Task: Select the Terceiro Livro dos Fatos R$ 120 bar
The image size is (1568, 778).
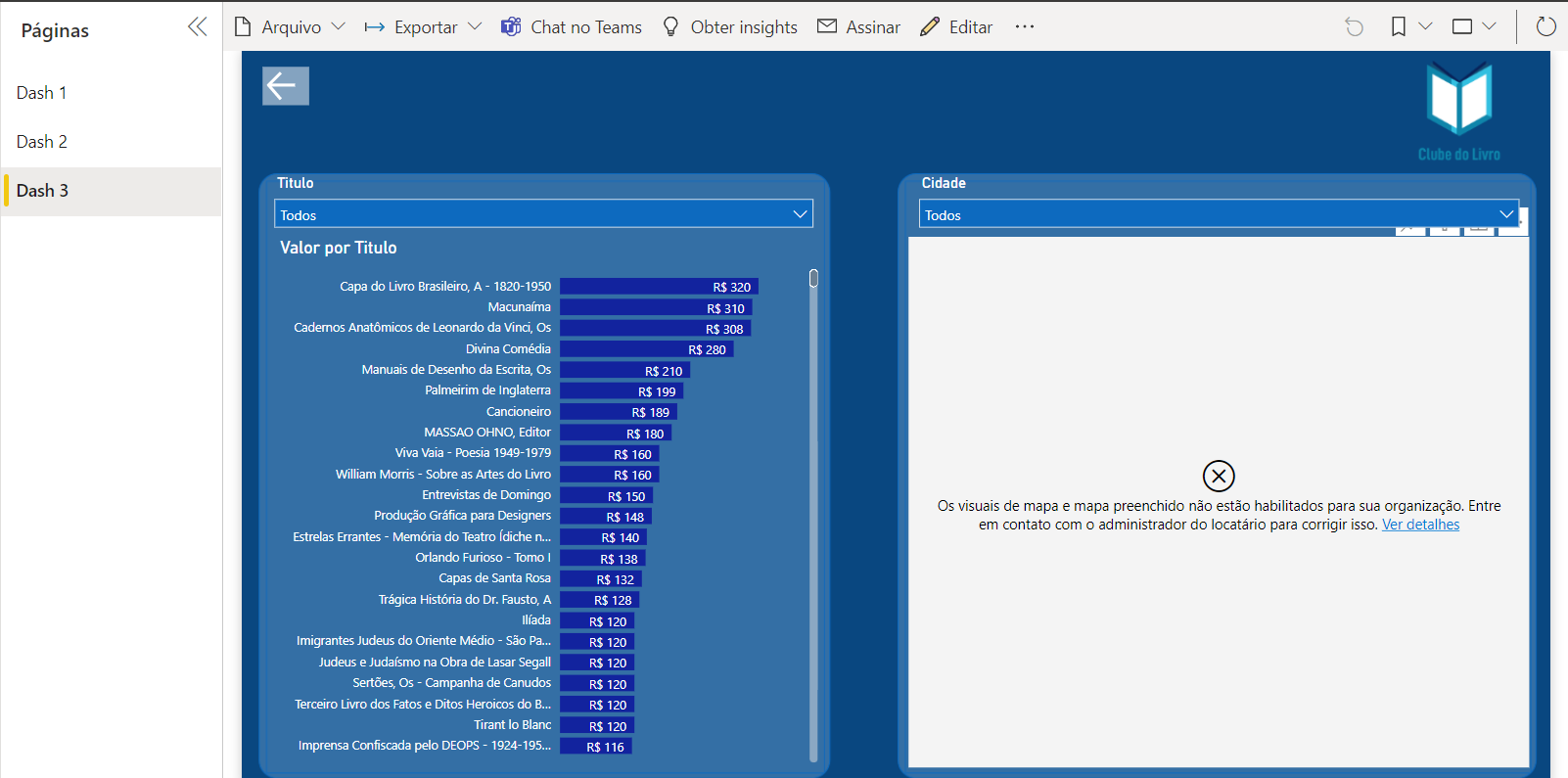Action: coord(597,705)
